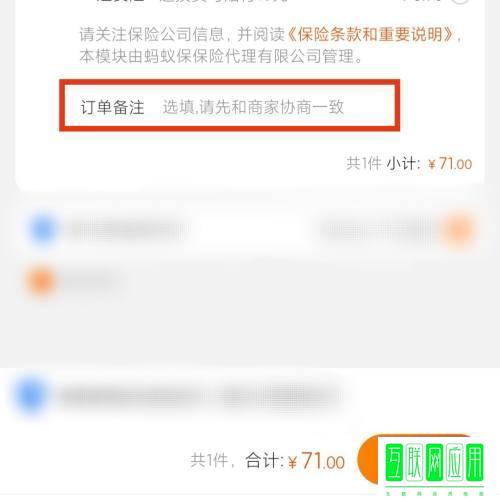Tap the blurred text left of orange switch
500x500 pixels.
(x=378, y=230)
